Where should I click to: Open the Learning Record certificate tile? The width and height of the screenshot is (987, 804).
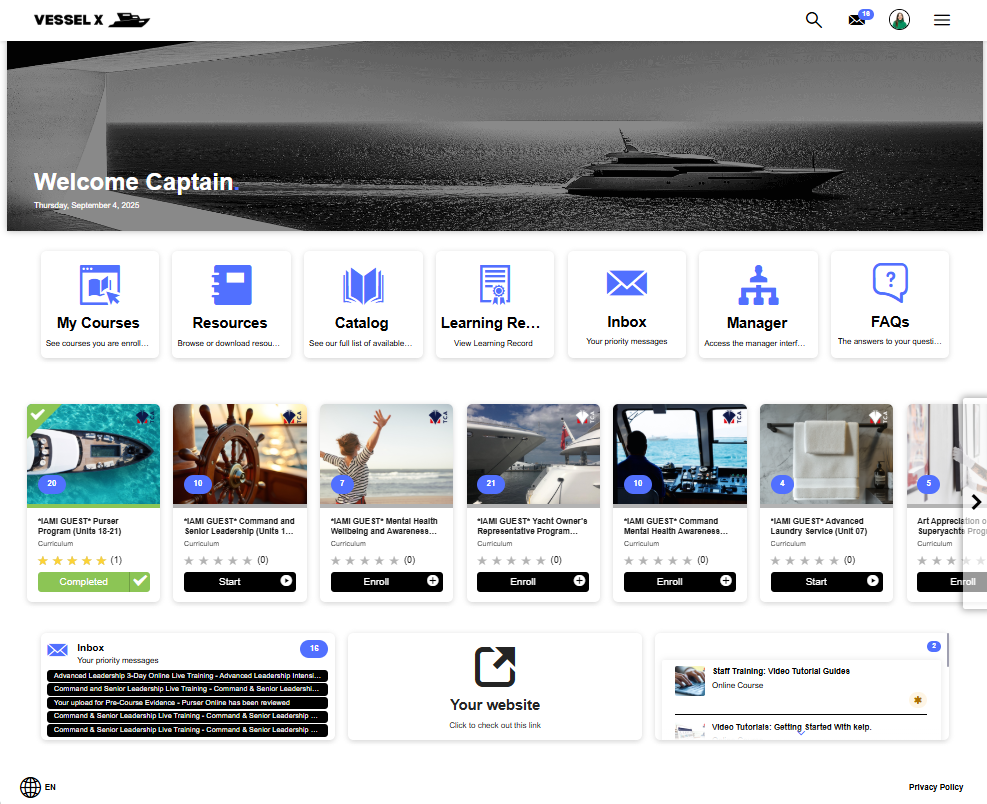[x=494, y=304]
